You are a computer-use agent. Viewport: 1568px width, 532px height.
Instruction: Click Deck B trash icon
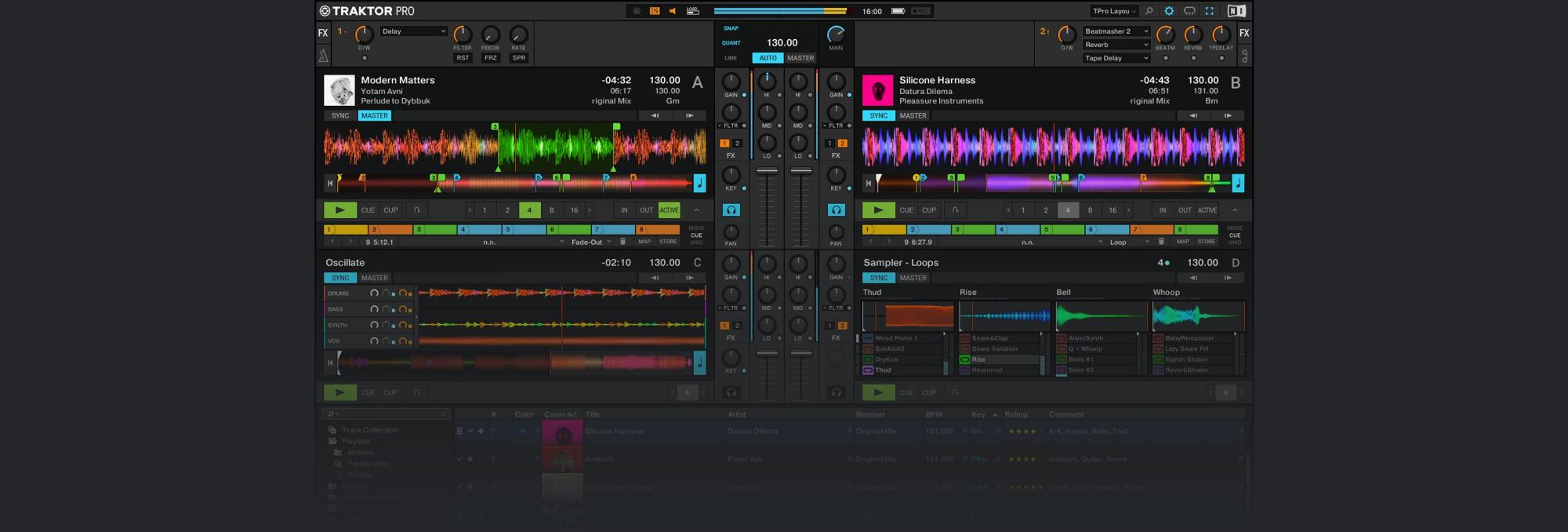point(1161,242)
